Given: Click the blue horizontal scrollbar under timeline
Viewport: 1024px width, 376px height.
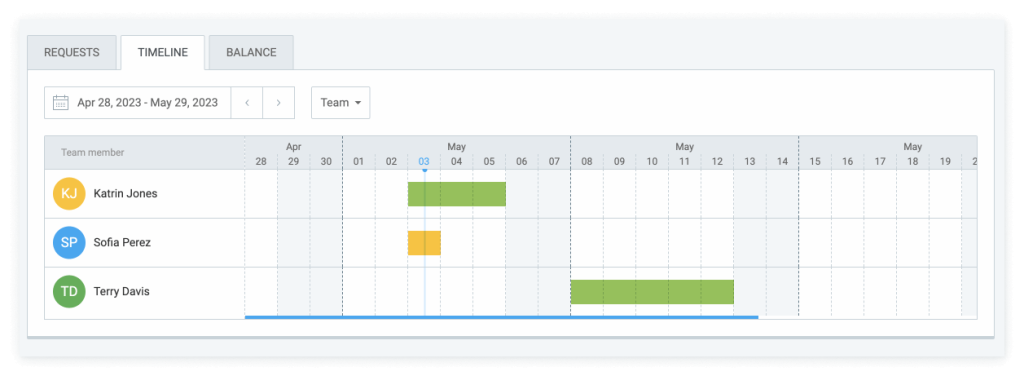Looking at the screenshot, I should tap(502, 317).
